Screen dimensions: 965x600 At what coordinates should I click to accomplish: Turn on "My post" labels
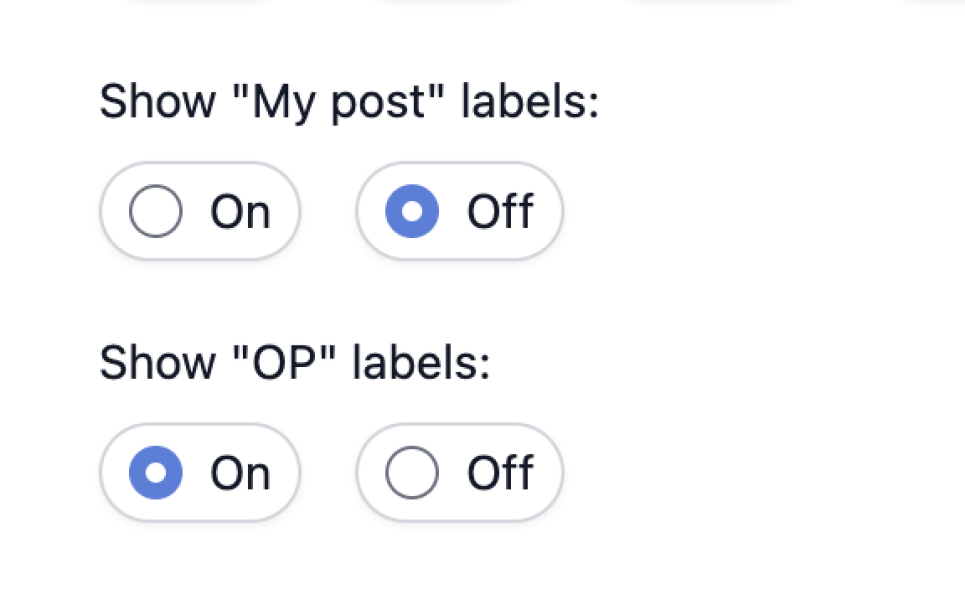(200, 212)
